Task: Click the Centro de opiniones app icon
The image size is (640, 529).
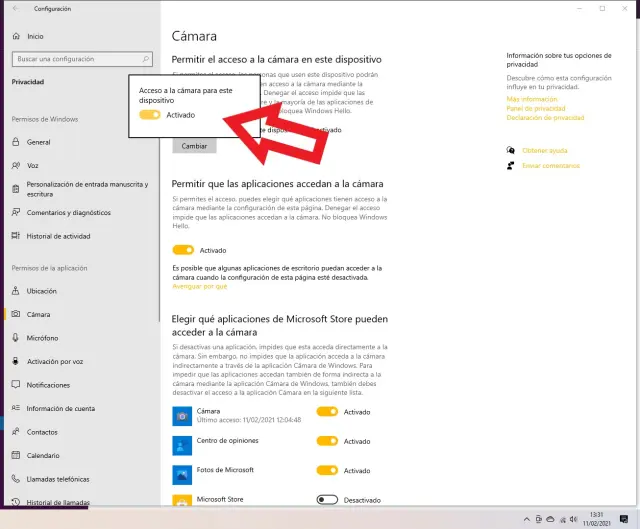Action: [182, 443]
